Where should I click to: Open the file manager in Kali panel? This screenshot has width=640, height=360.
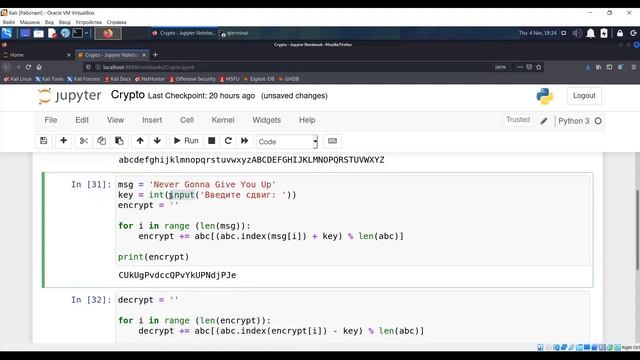point(38,33)
